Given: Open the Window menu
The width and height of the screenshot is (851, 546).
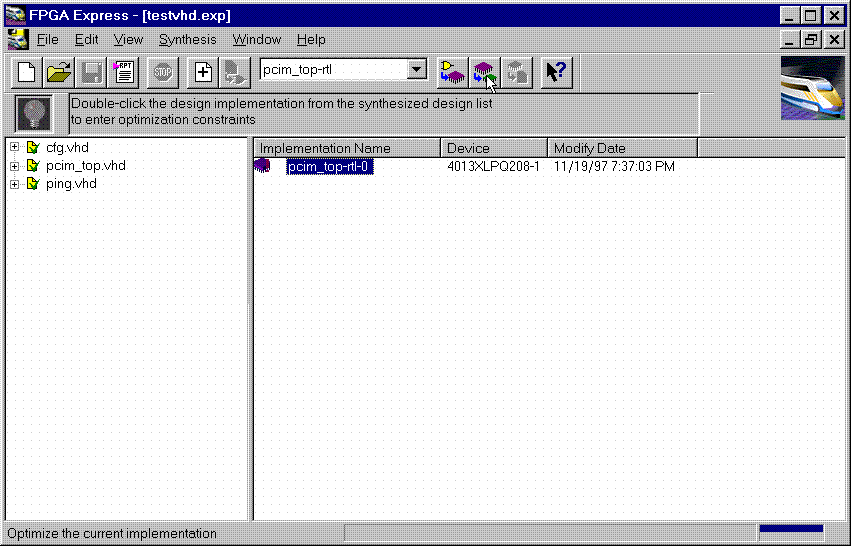Looking at the screenshot, I should pos(256,40).
